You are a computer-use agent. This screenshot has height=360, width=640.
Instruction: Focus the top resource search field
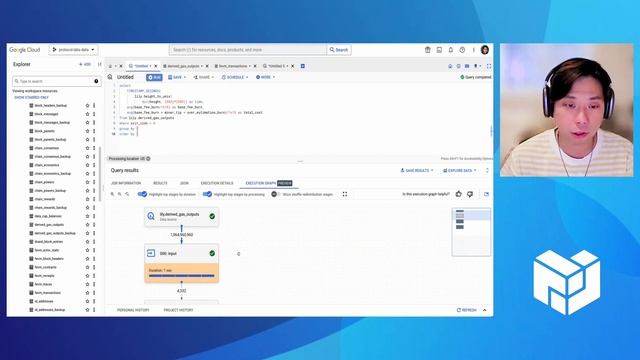click(248, 50)
